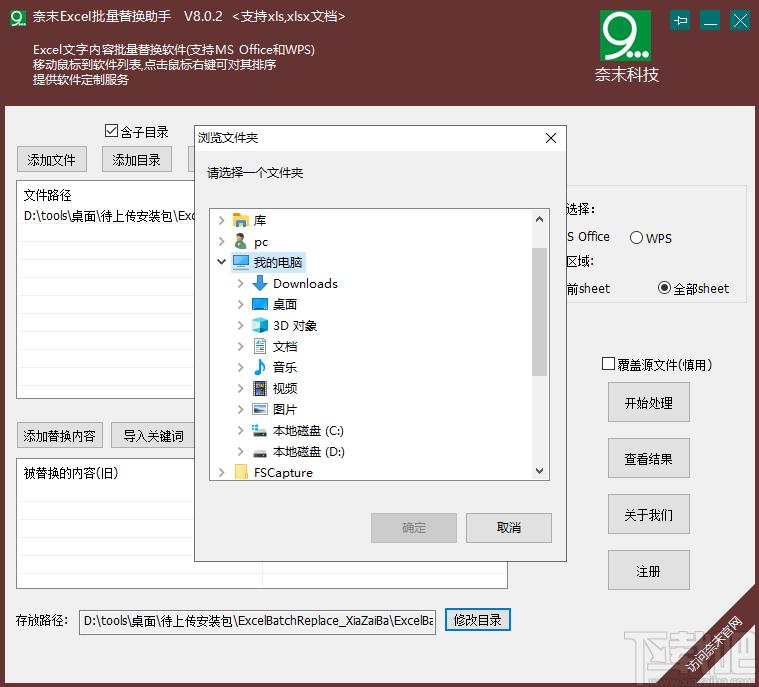Image resolution: width=759 pixels, height=687 pixels.
Task: Click the small app icon in the title bar
Action: point(17,18)
